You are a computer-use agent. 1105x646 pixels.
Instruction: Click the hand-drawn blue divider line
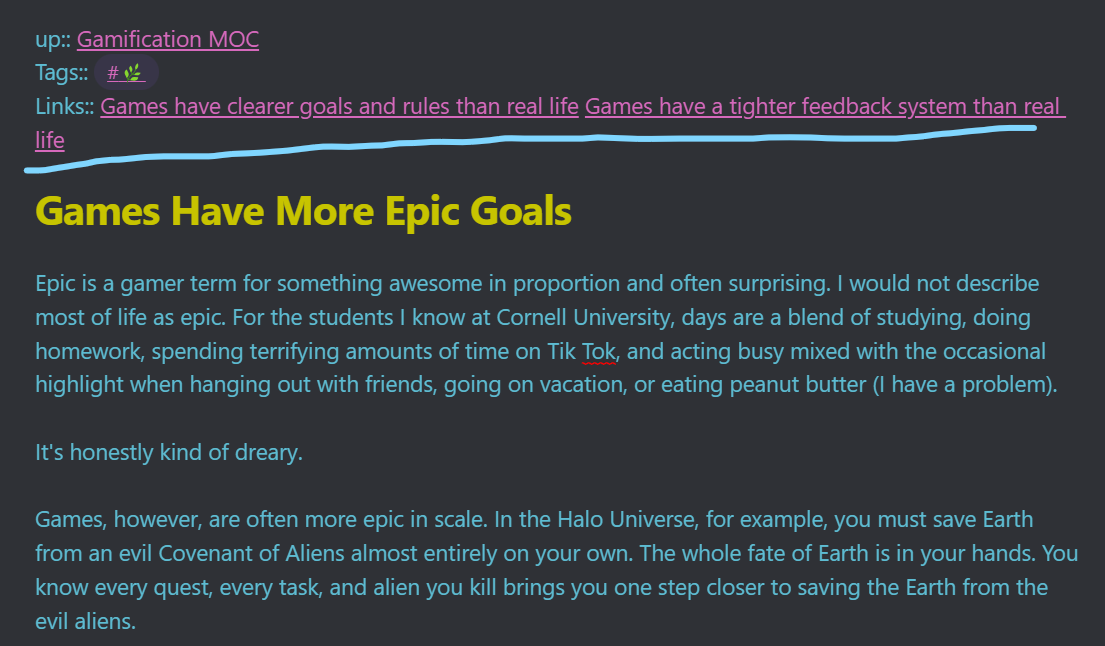[x=530, y=144]
